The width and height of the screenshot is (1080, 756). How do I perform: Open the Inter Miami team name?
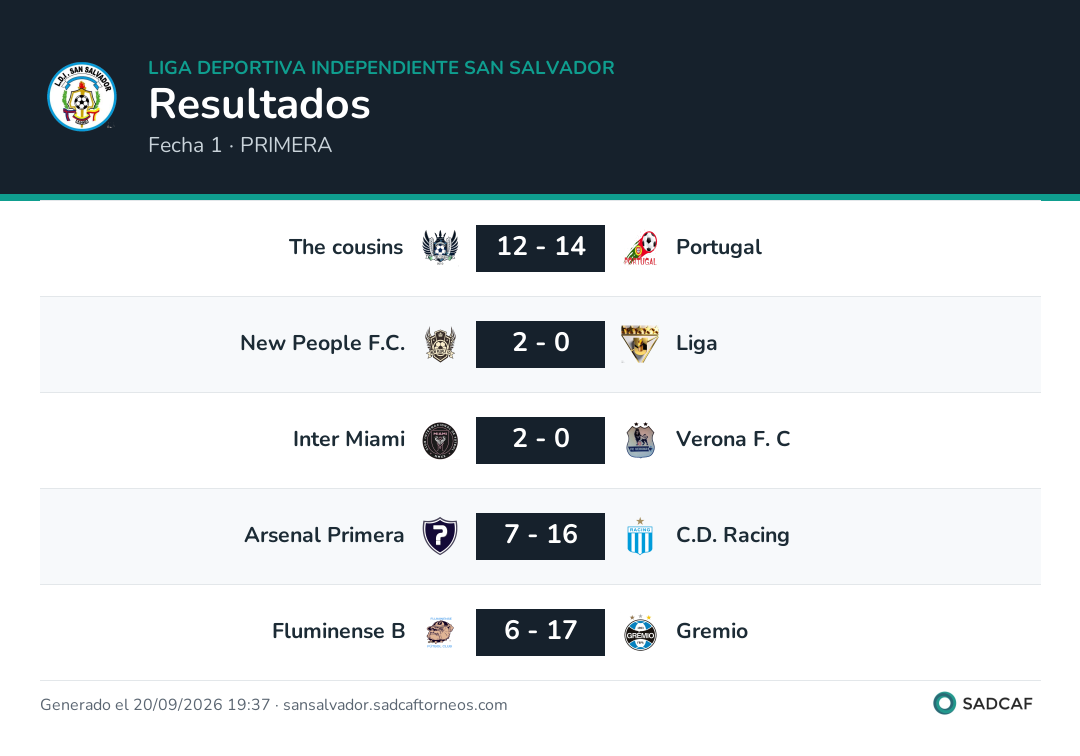(x=349, y=439)
